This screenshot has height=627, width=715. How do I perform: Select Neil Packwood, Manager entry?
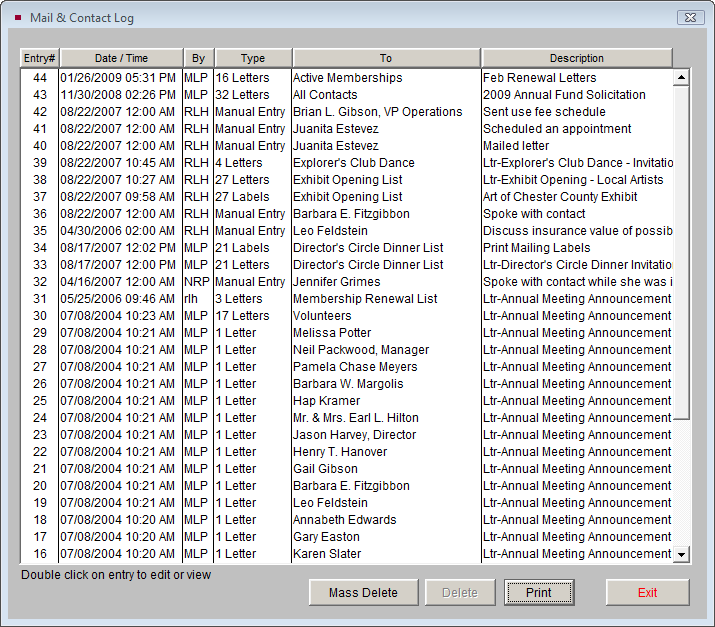347,350
